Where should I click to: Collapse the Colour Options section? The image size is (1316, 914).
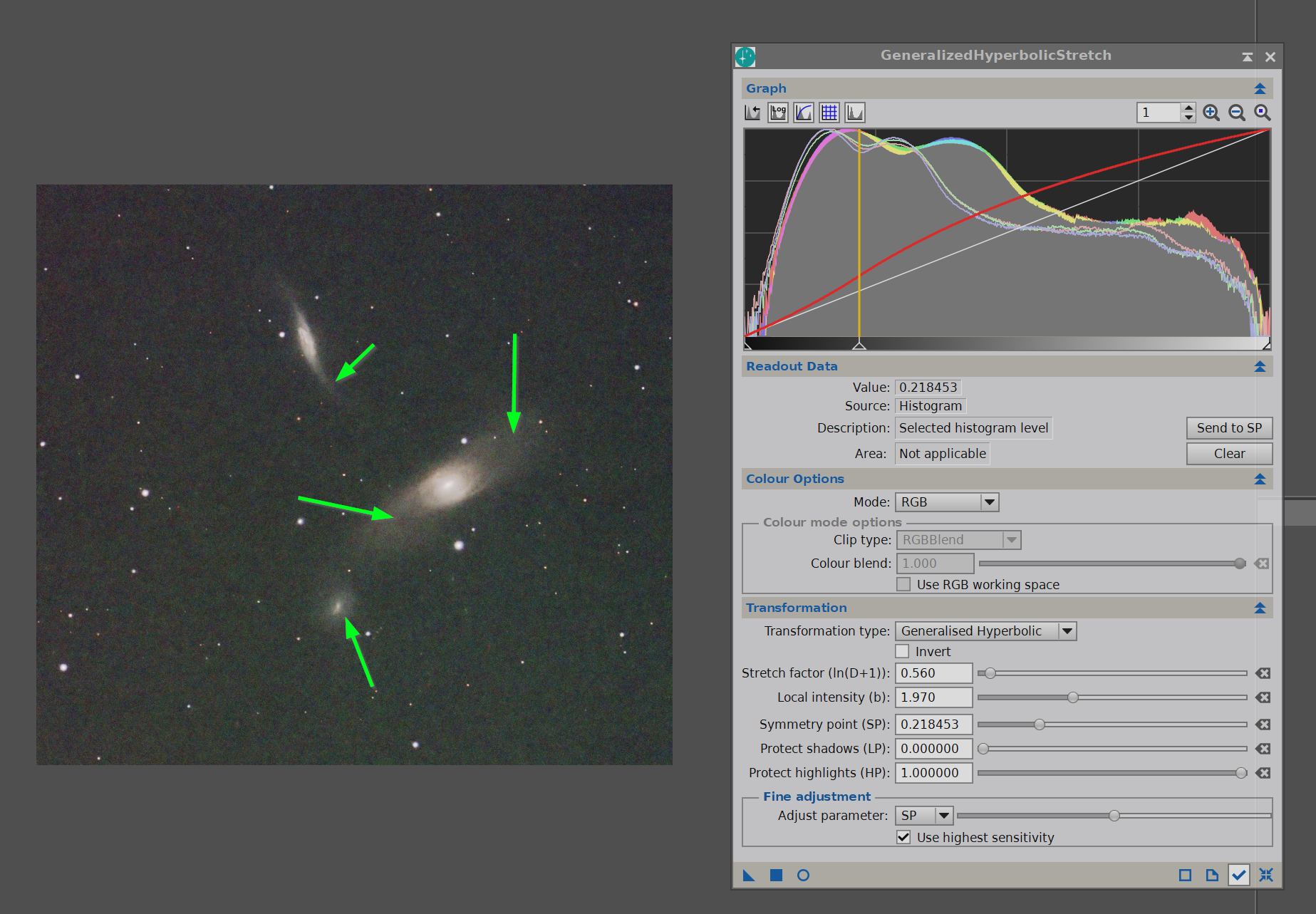(x=1260, y=479)
